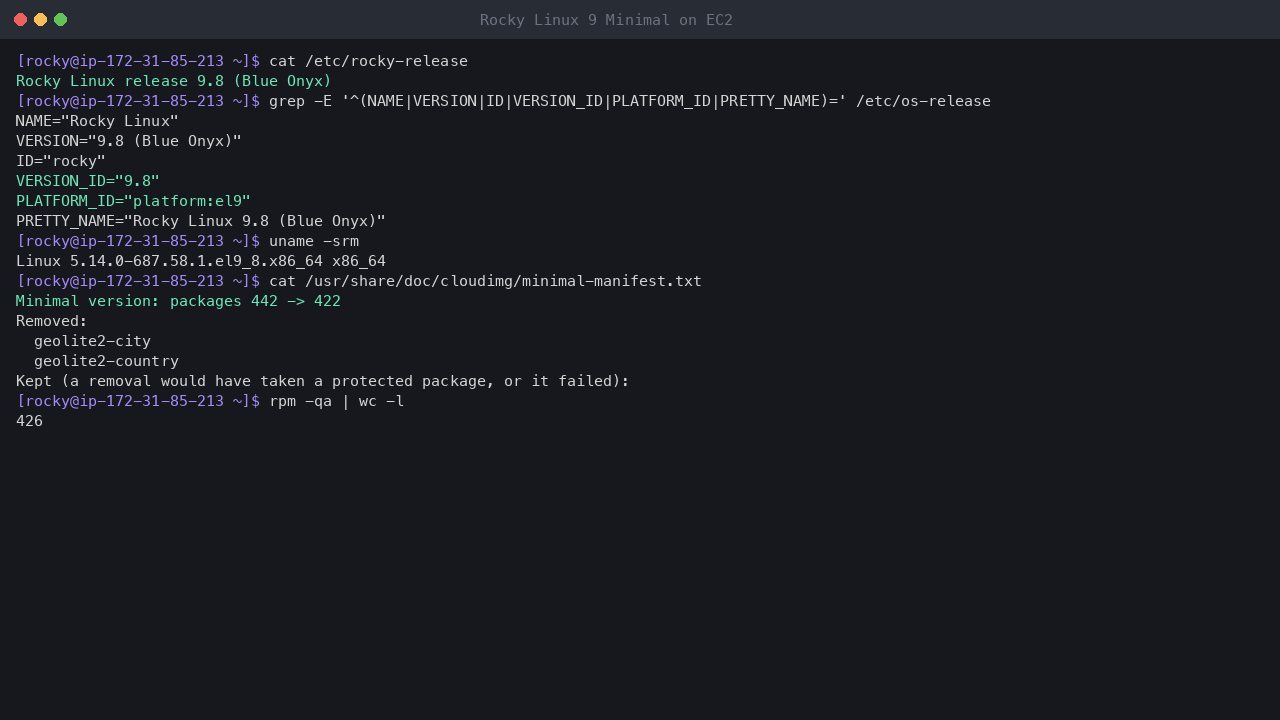Click the Linux 5.14.0-687.58.1 kernel version line

(201, 261)
